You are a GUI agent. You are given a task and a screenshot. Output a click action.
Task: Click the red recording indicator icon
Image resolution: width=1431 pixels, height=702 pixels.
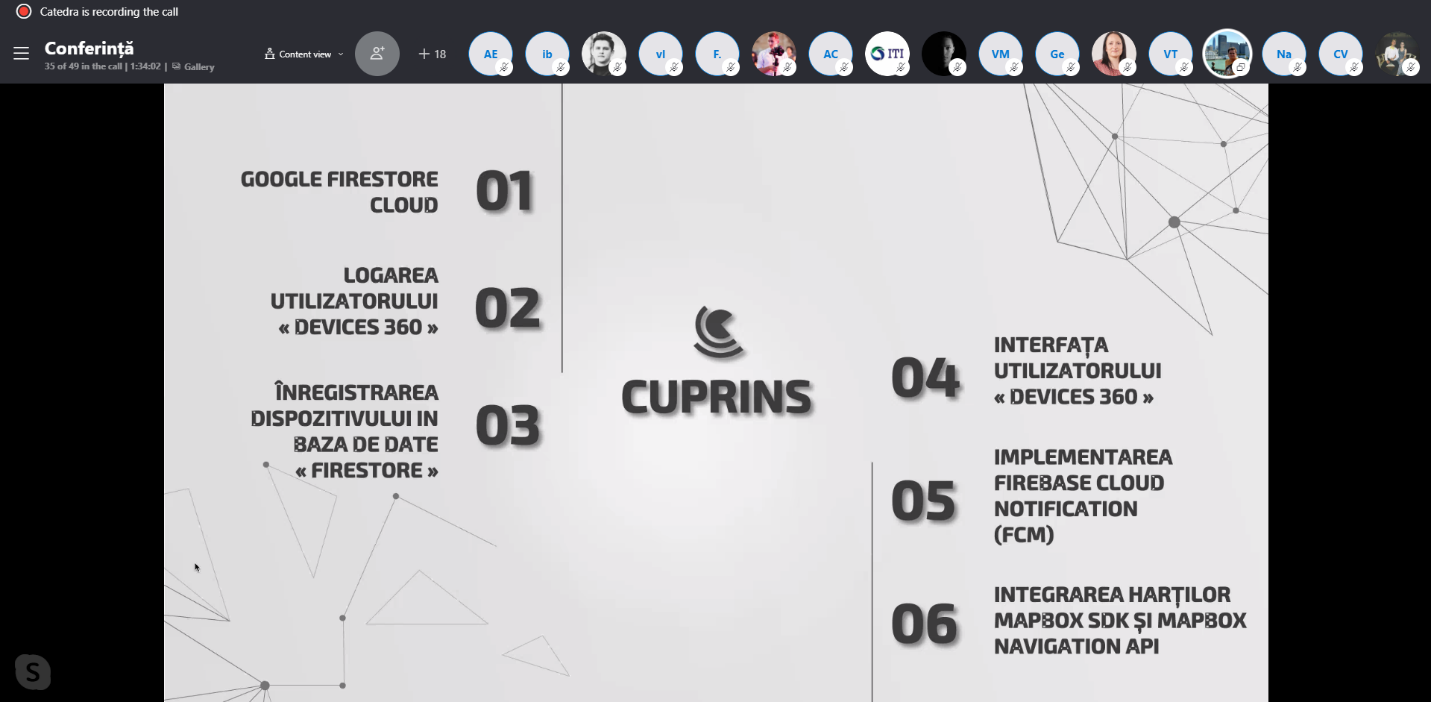point(23,12)
